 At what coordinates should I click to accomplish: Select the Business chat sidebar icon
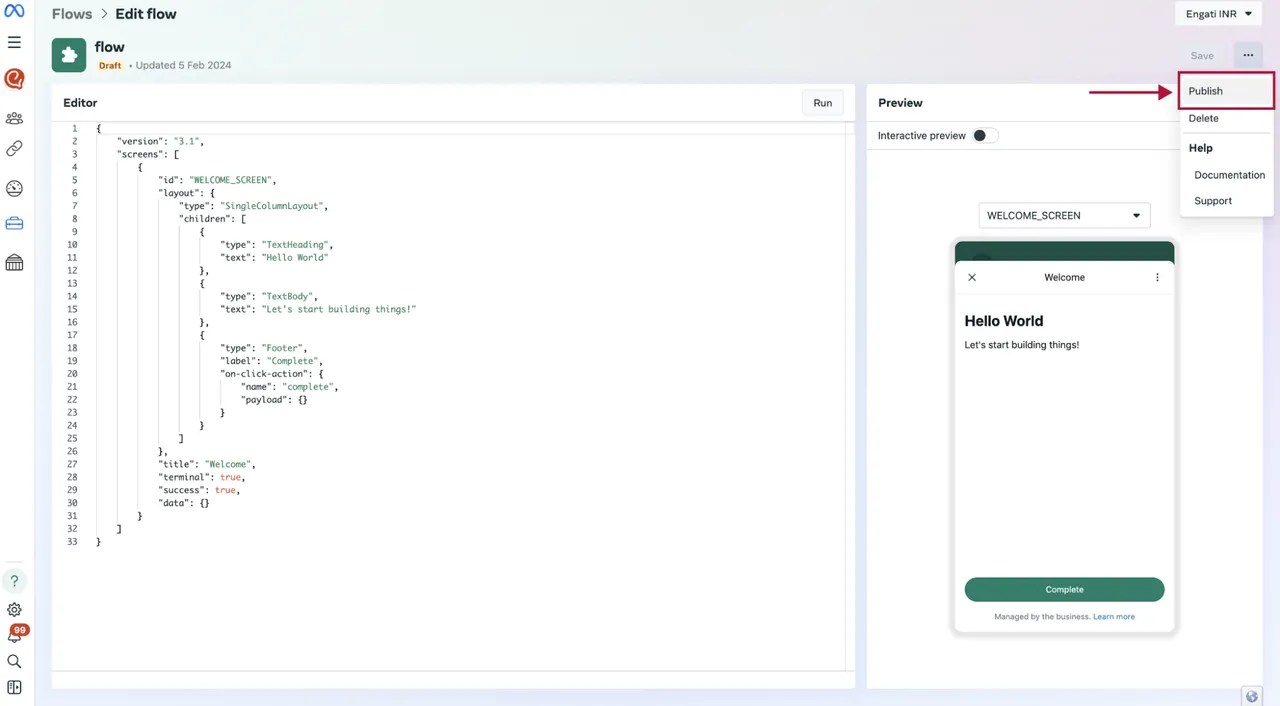(14, 78)
